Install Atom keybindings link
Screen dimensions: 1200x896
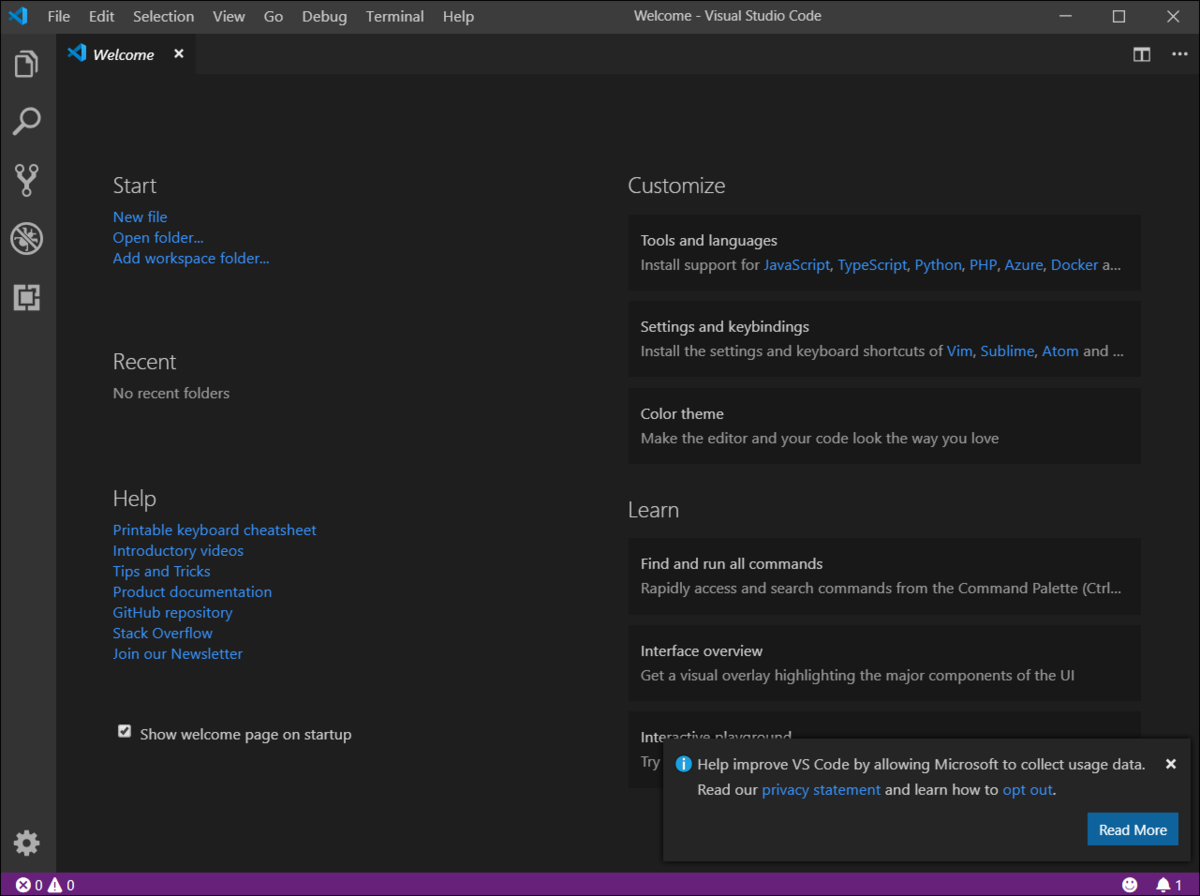[x=1060, y=351]
